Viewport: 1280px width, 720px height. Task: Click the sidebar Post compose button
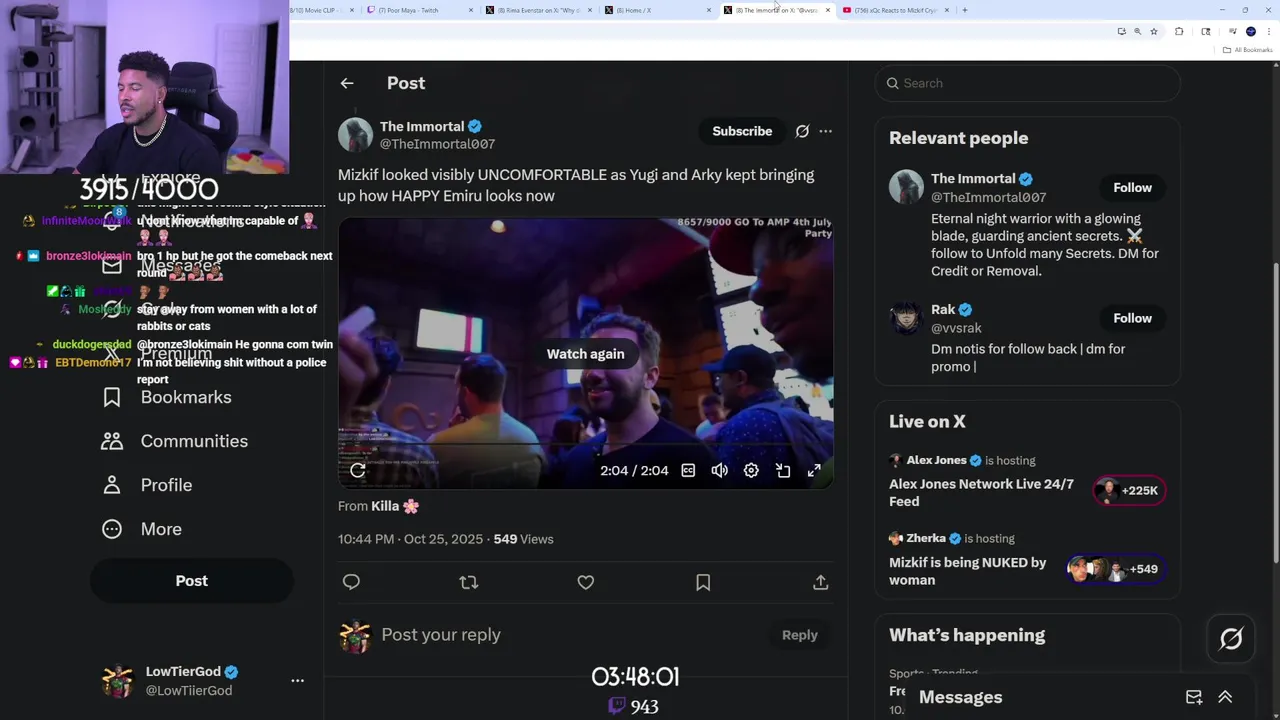point(192,581)
